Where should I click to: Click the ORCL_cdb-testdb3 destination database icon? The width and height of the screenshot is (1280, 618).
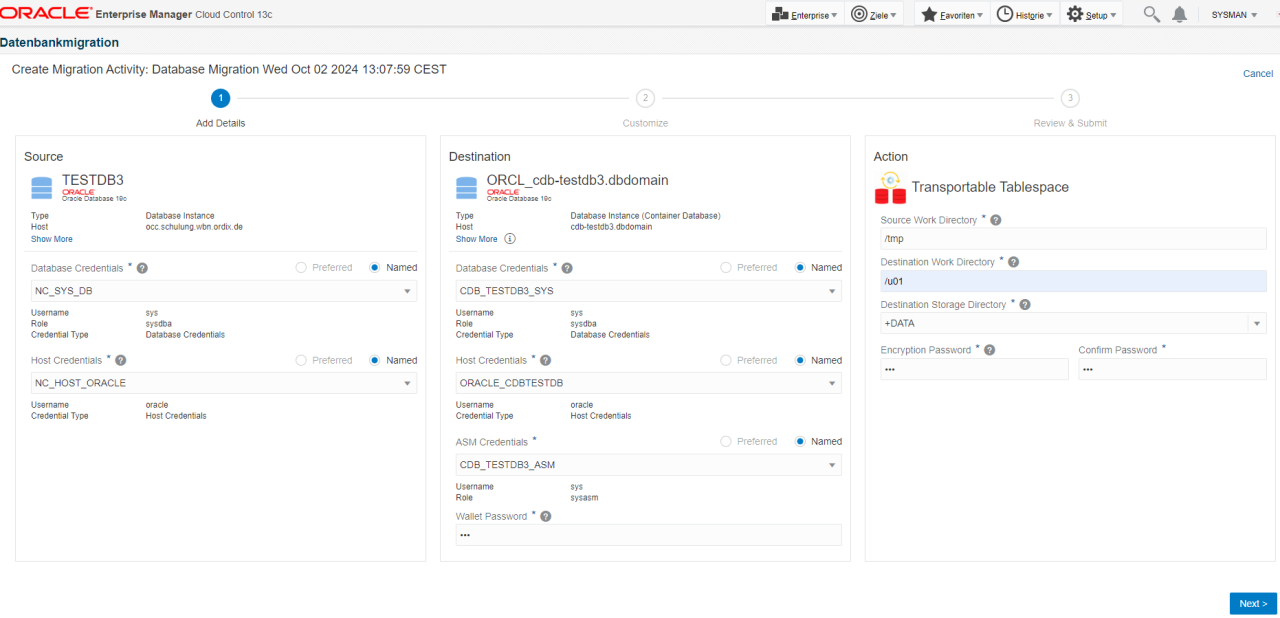pyautogui.click(x=466, y=187)
